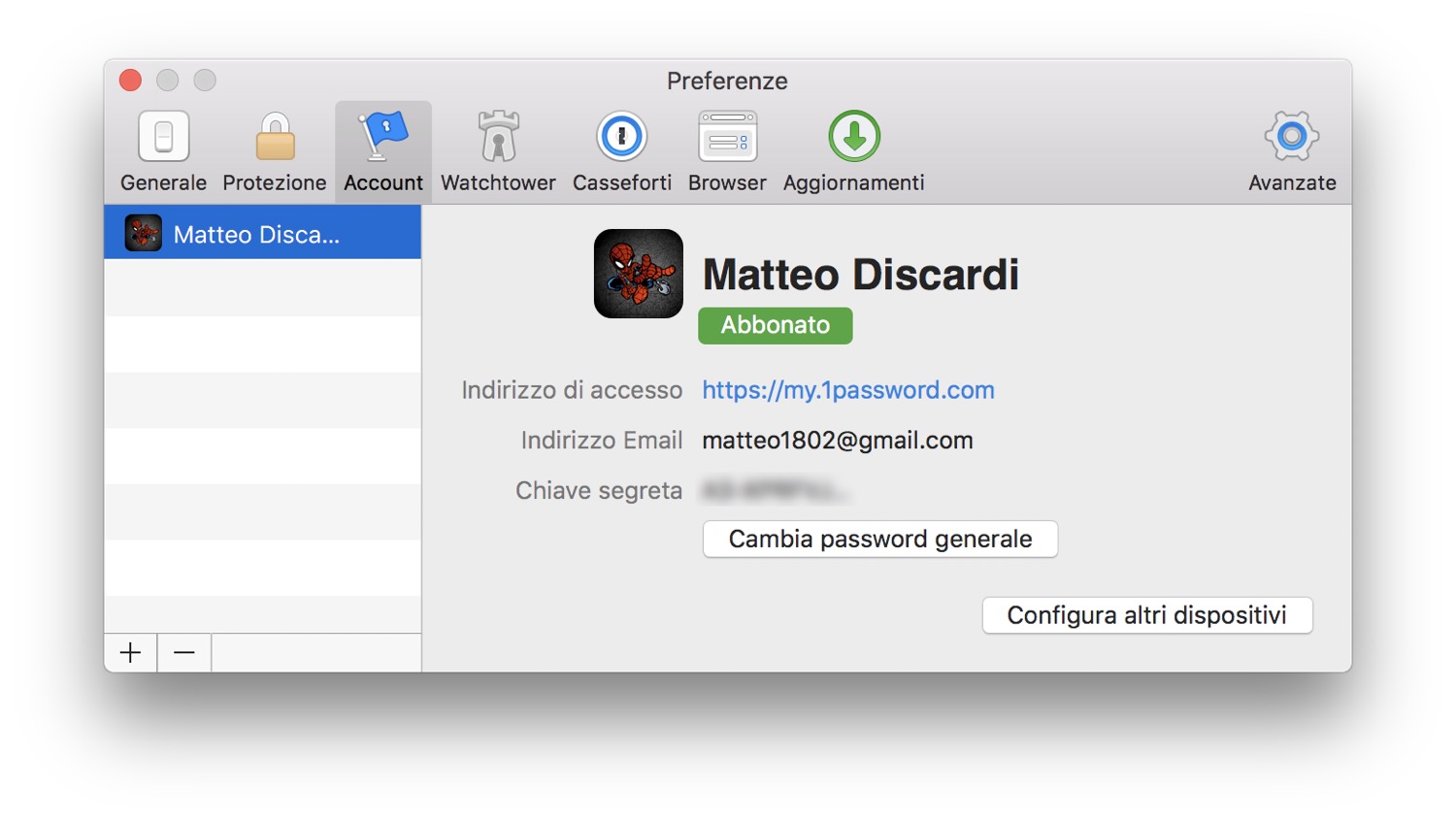Click the minus button to remove account
The image size is (1456, 821).
(x=184, y=653)
